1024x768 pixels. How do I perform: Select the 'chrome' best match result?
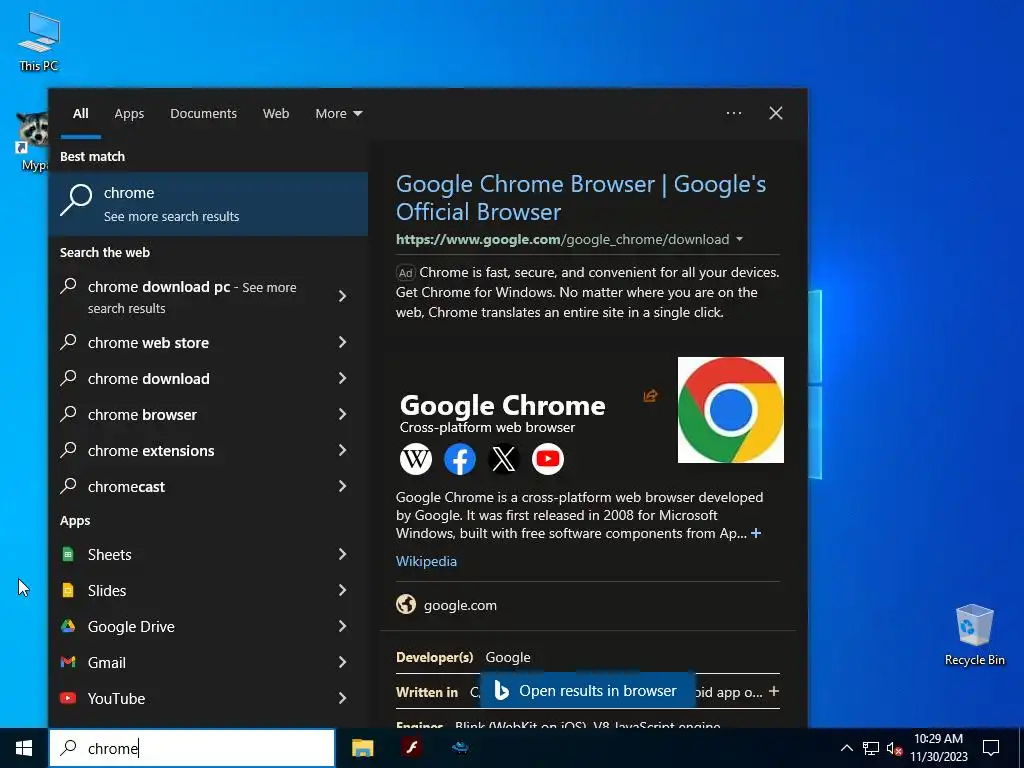208,204
